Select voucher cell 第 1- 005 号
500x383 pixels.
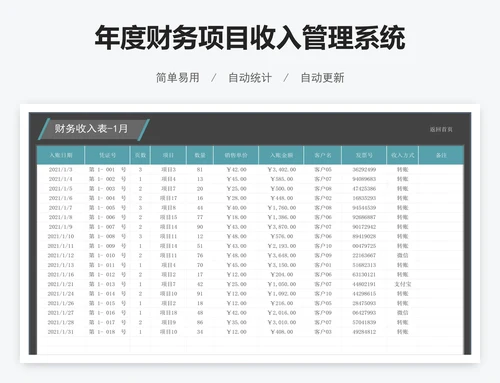(107, 208)
